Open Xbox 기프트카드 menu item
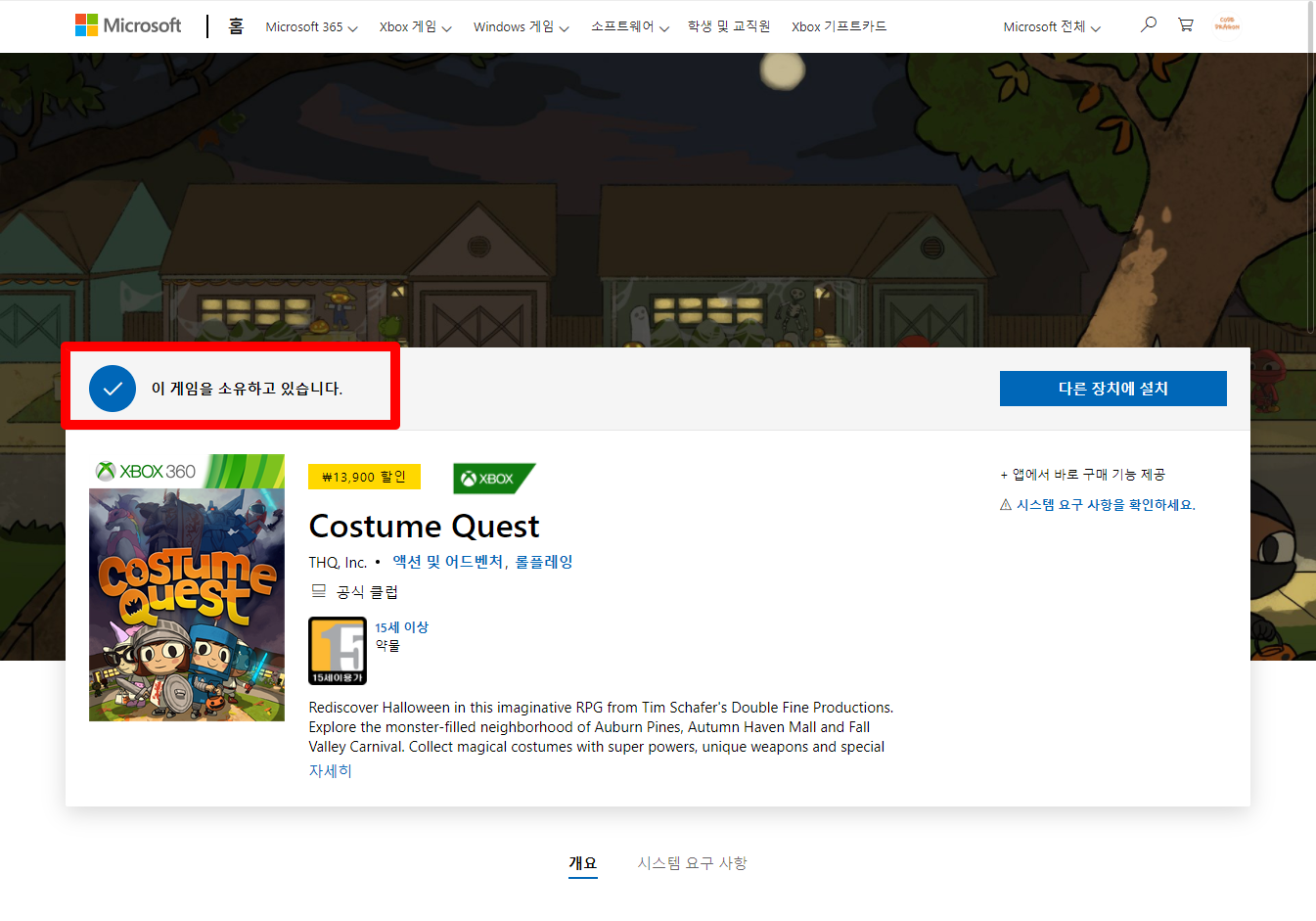Image resolution: width=1316 pixels, height=921 pixels. tap(839, 27)
